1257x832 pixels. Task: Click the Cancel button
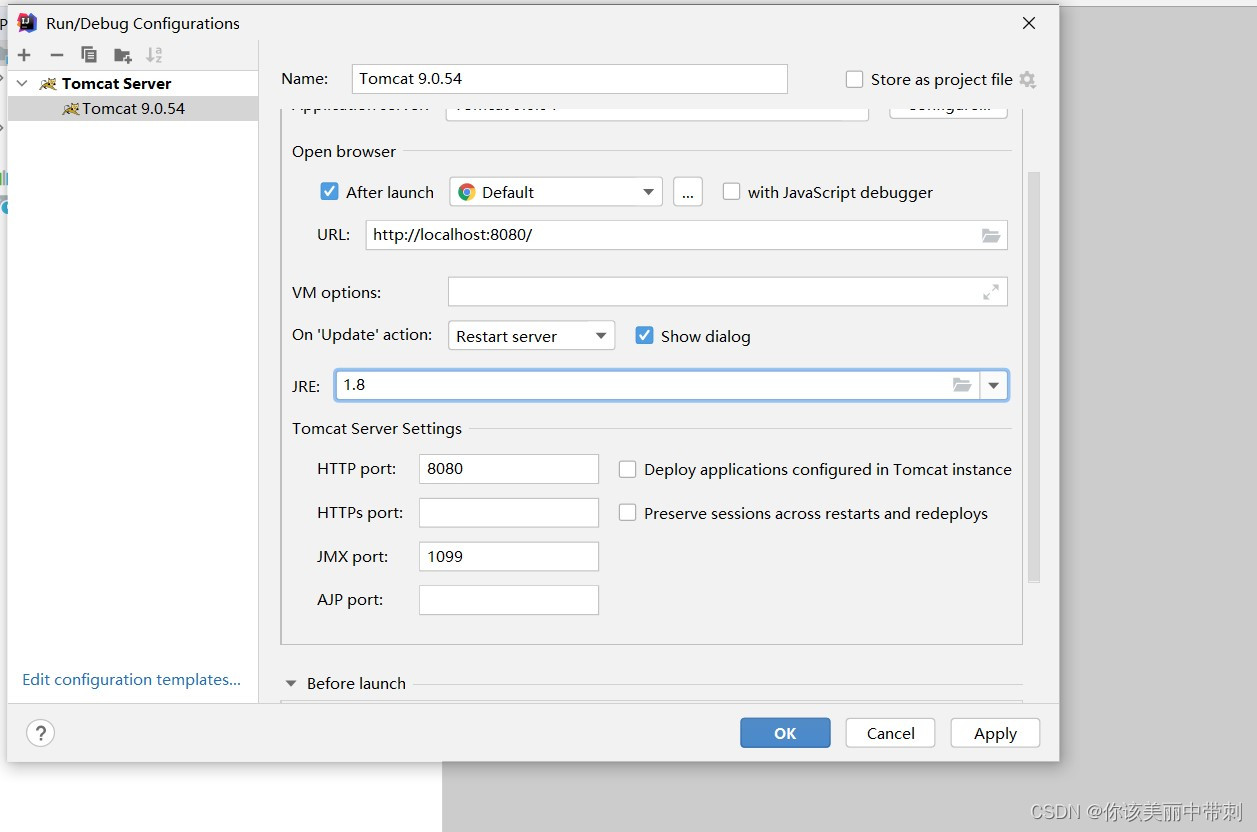coord(890,733)
